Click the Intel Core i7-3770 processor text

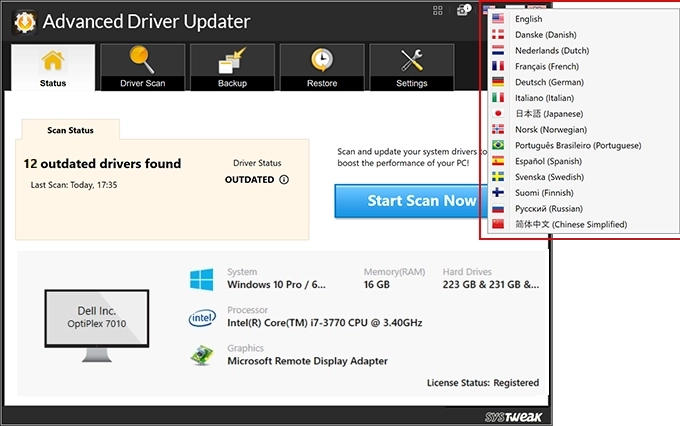pyautogui.click(x=325, y=323)
